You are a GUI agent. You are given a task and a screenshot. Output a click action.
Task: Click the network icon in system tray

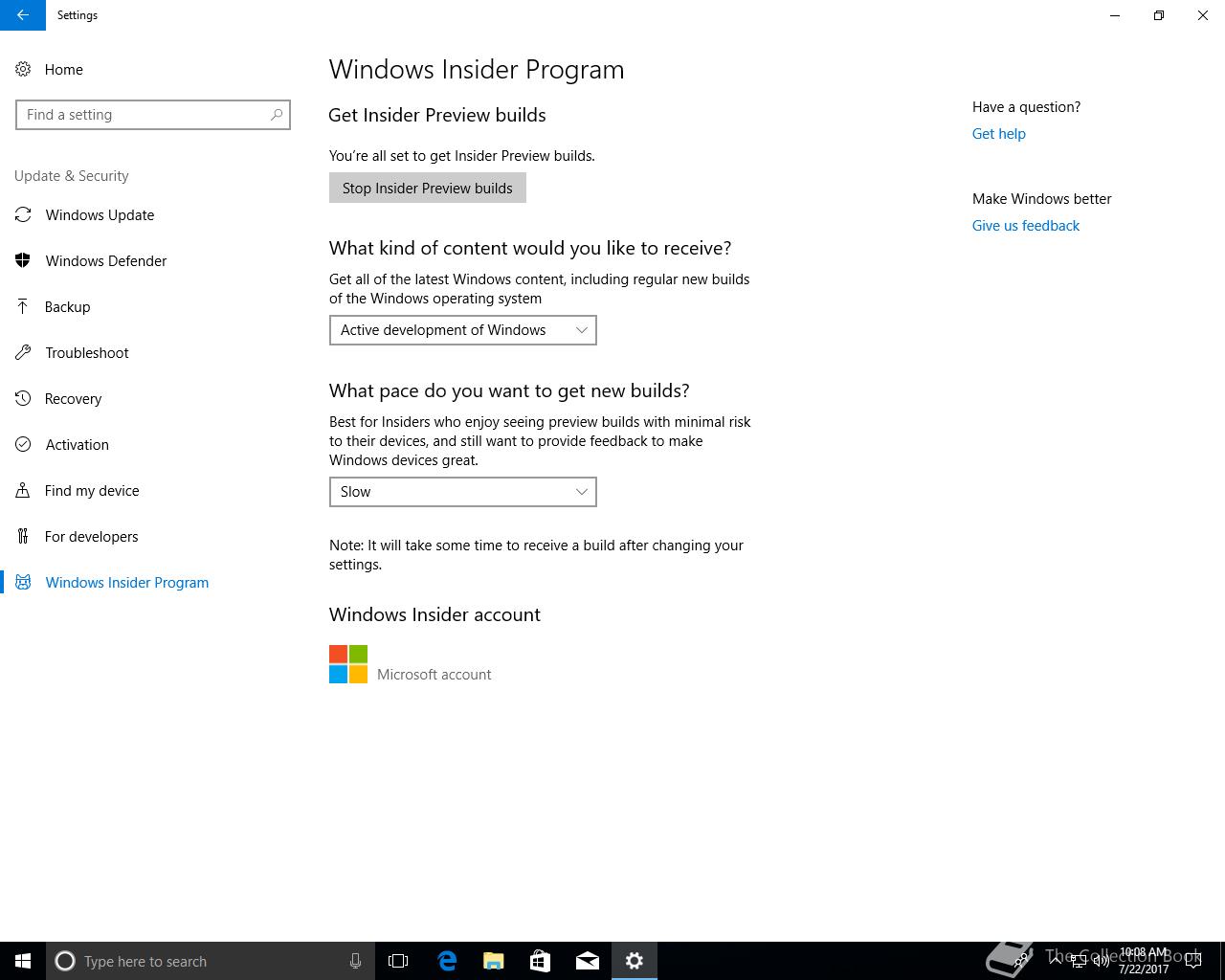click(x=1079, y=961)
